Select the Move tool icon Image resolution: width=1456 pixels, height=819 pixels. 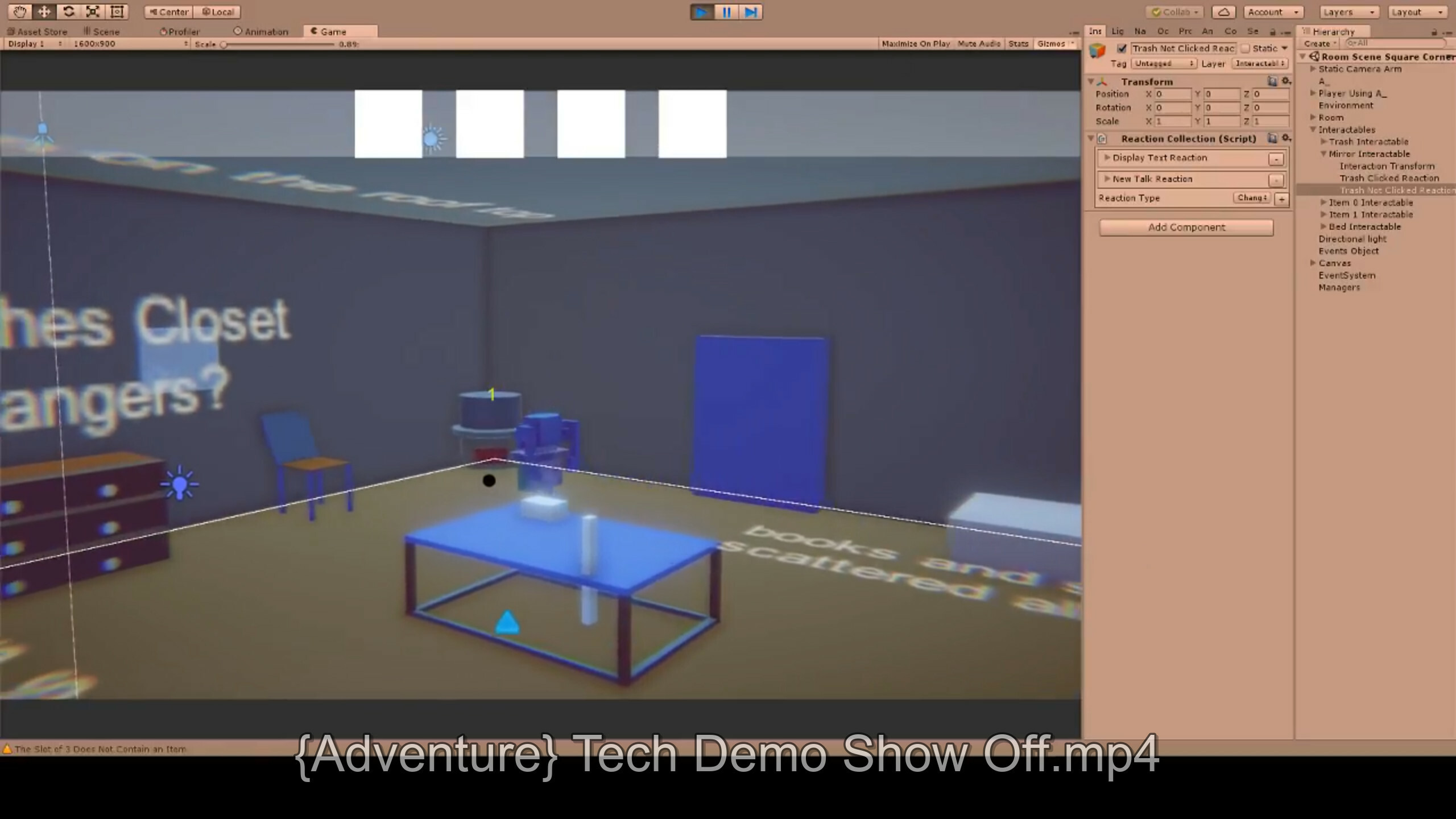44,11
